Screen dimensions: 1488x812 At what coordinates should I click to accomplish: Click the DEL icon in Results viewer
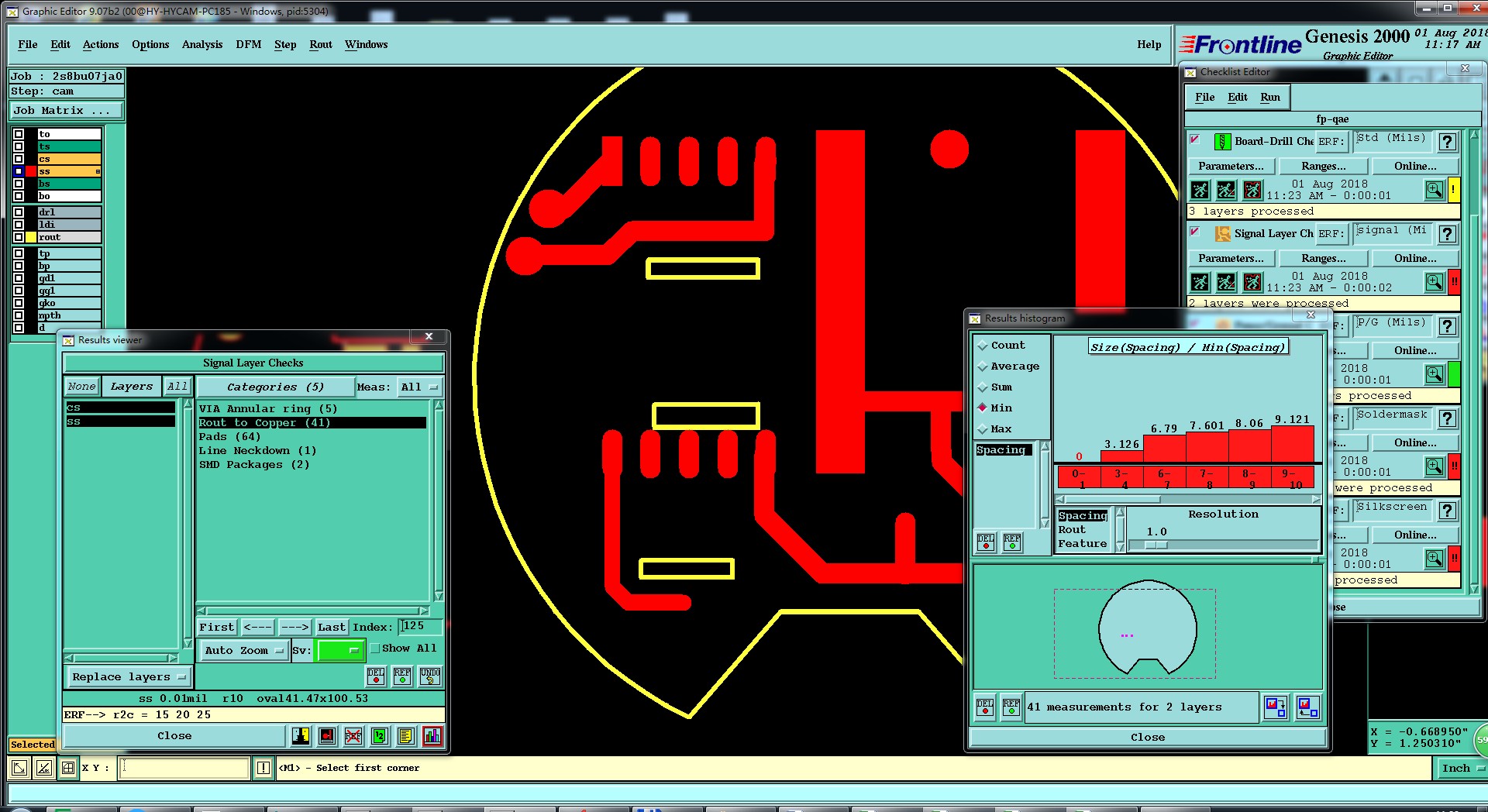pos(376,676)
